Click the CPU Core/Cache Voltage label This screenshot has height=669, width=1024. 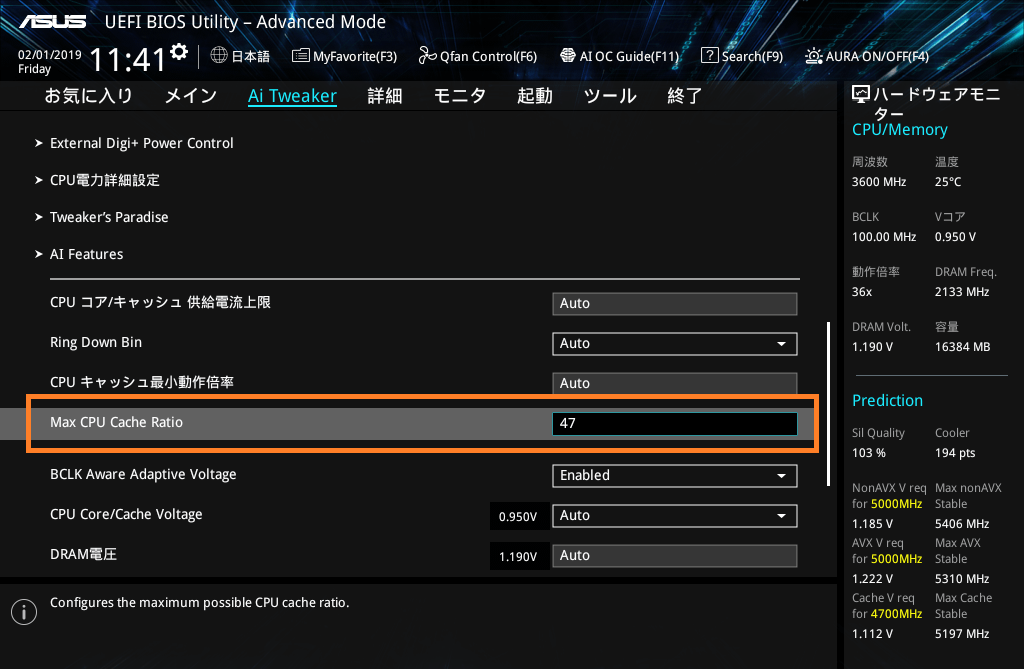(x=126, y=514)
